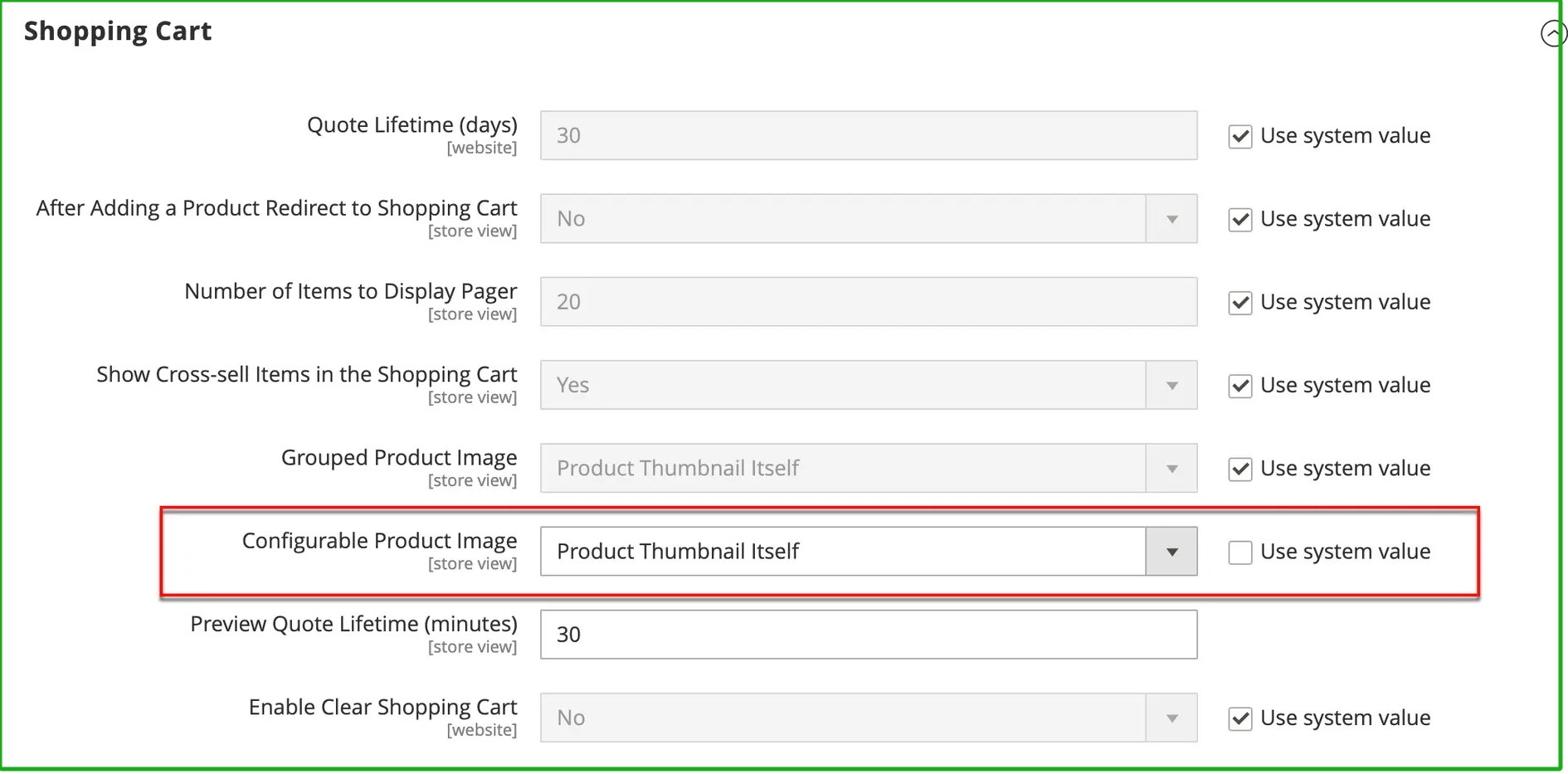Uncheck Use system value for Grouped Product Image

(1239, 469)
